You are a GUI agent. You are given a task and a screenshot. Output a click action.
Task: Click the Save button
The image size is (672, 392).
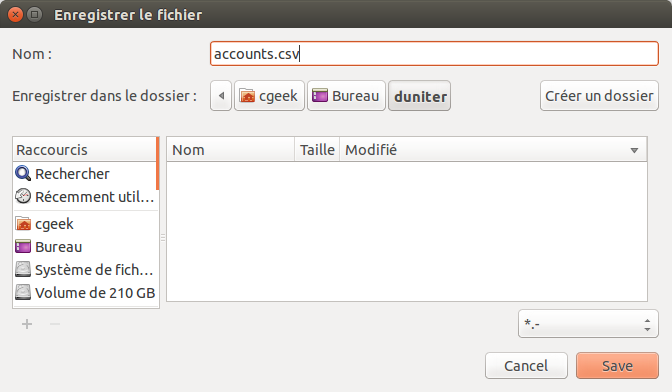point(617,365)
